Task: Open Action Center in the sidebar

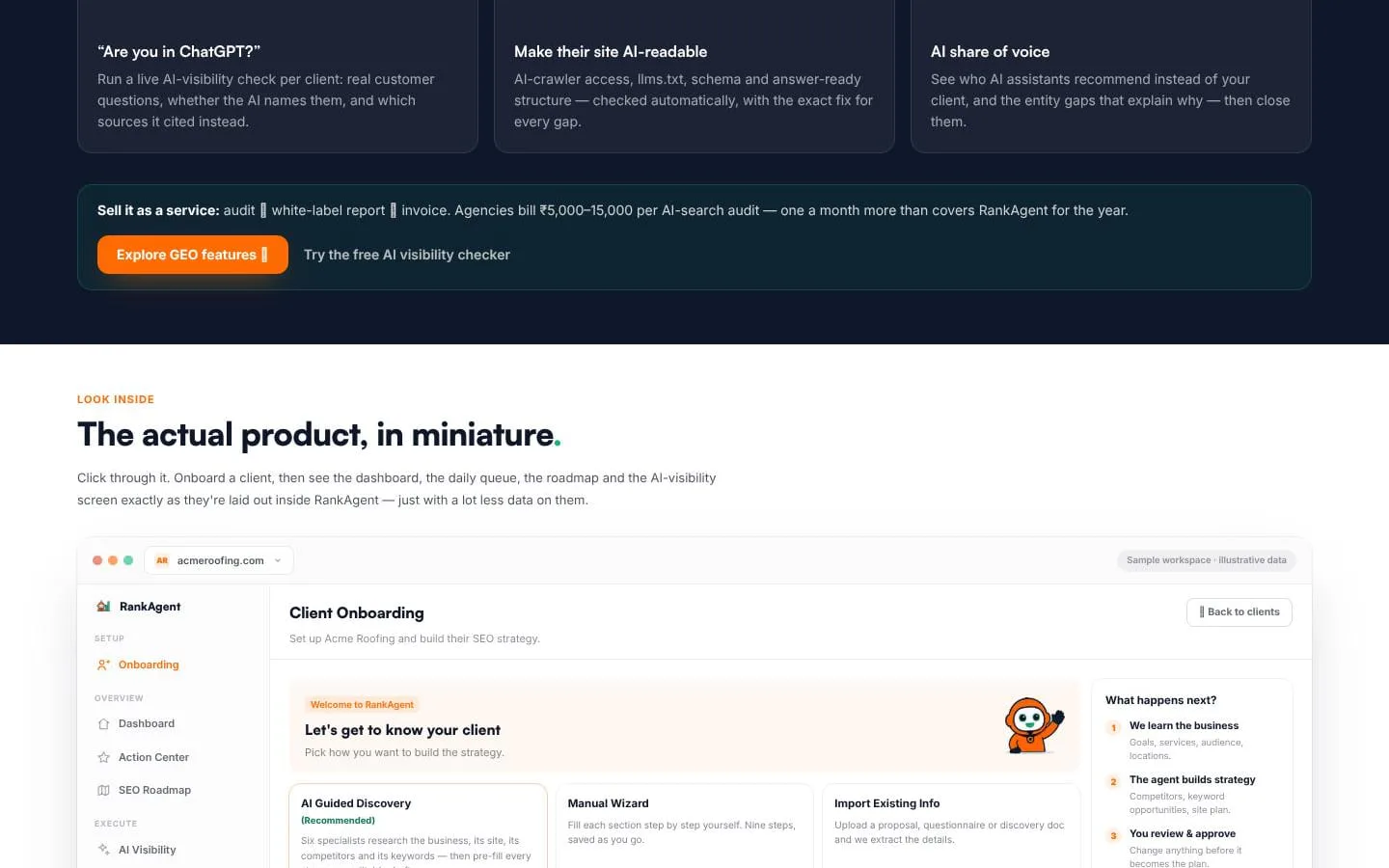Action: pos(173,757)
